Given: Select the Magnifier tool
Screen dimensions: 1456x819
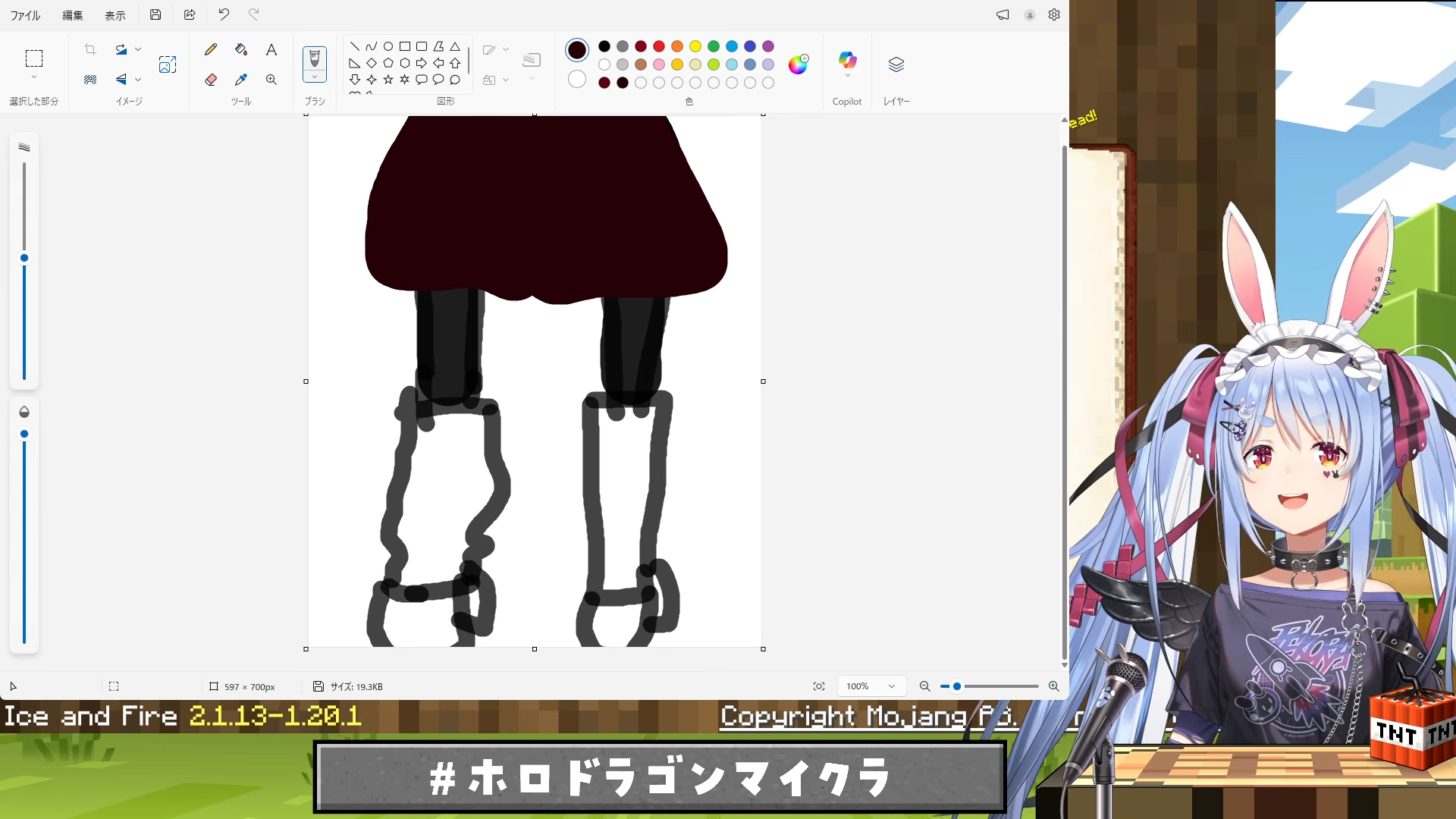Looking at the screenshot, I should point(271,80).
